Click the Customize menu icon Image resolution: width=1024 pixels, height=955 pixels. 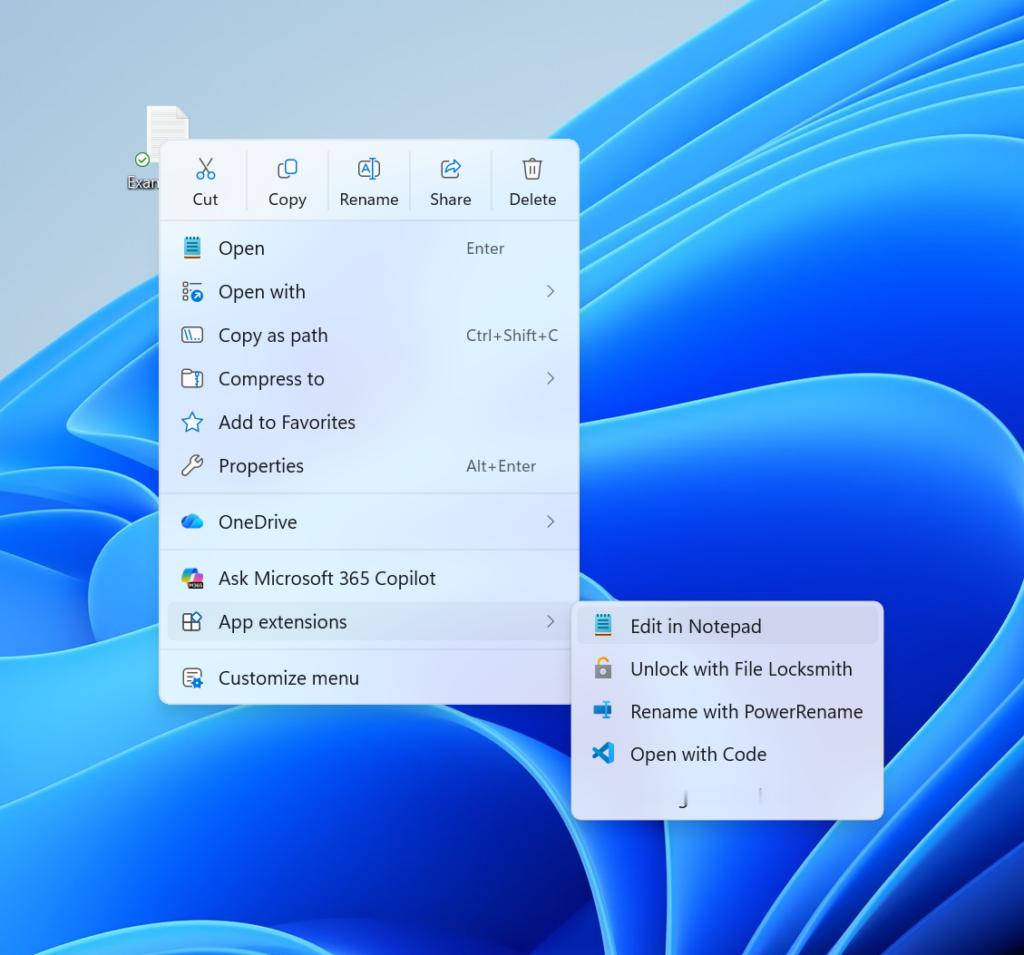[x=192, y=678]
